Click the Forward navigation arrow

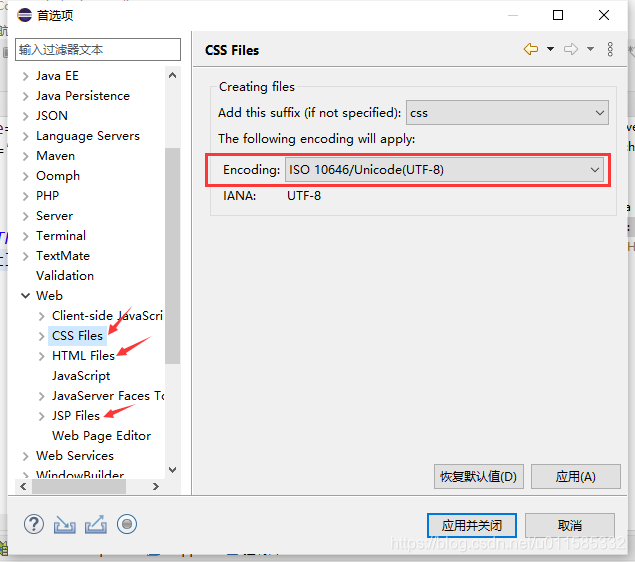coord(571,49)
